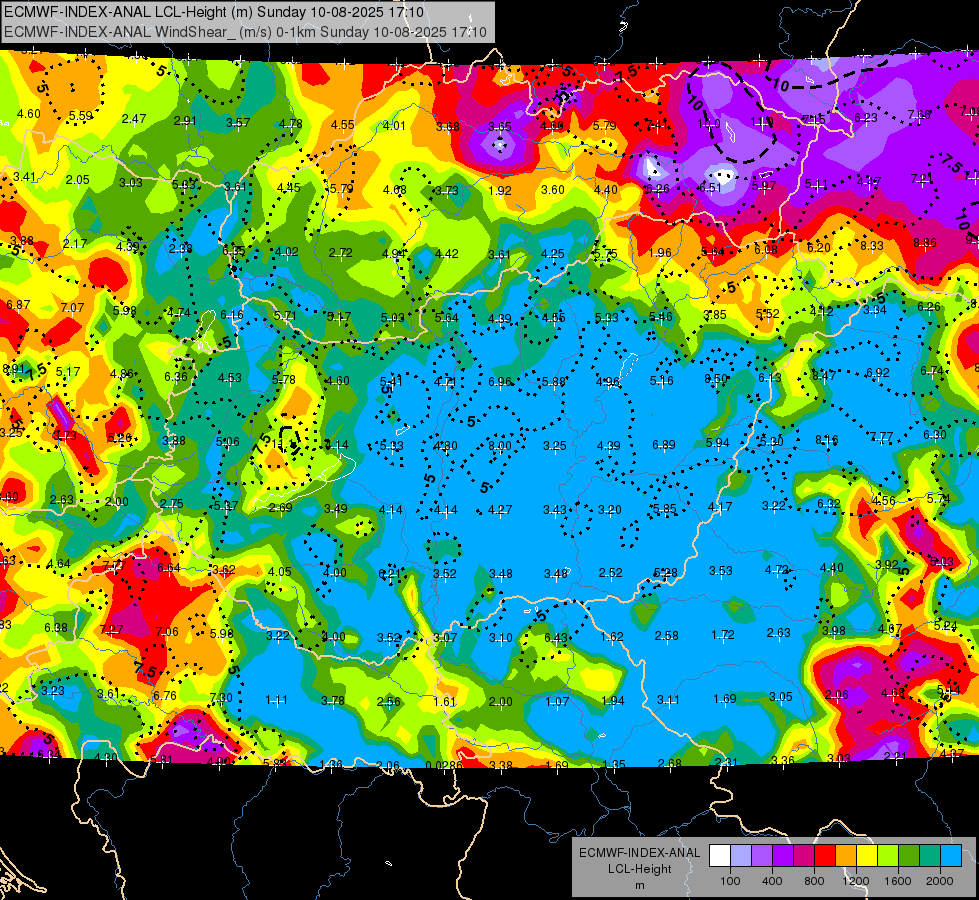Click the orange legend color swatch
Viewport: 979px width, 900px height.
point(847,856)
